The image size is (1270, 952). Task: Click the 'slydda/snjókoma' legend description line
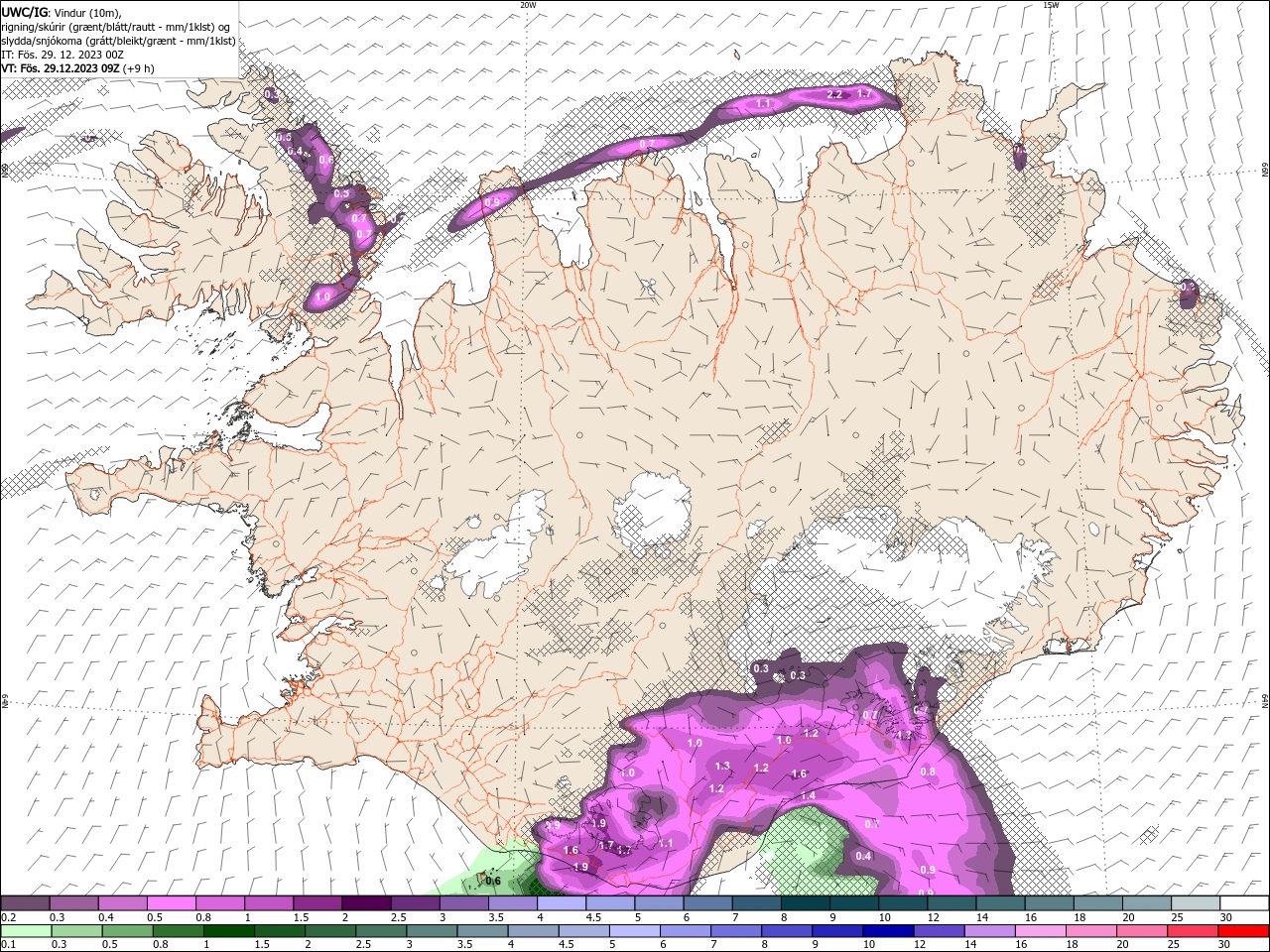[x=118, y=41]
